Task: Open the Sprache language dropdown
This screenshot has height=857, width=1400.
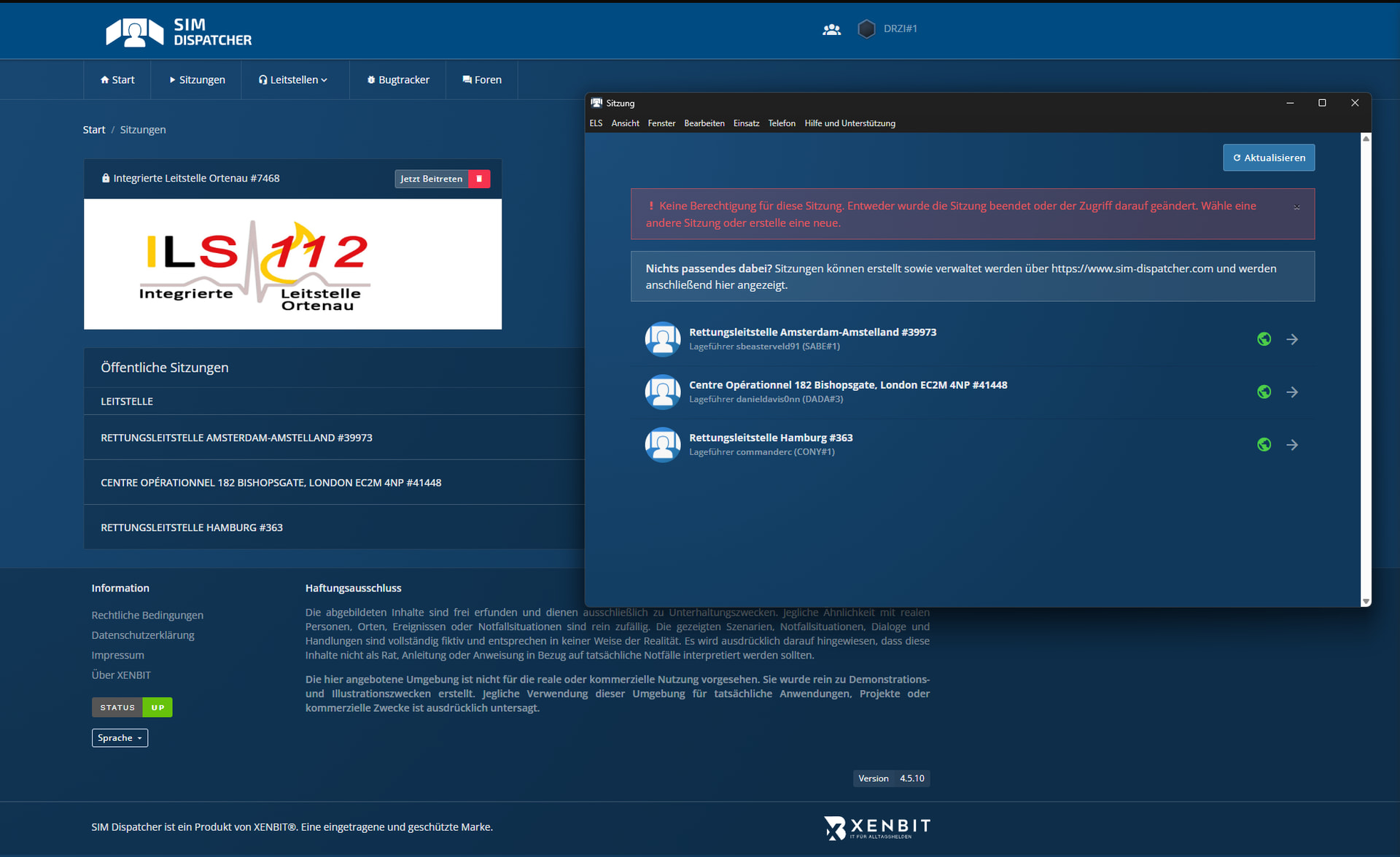Action: pos(120,738)
